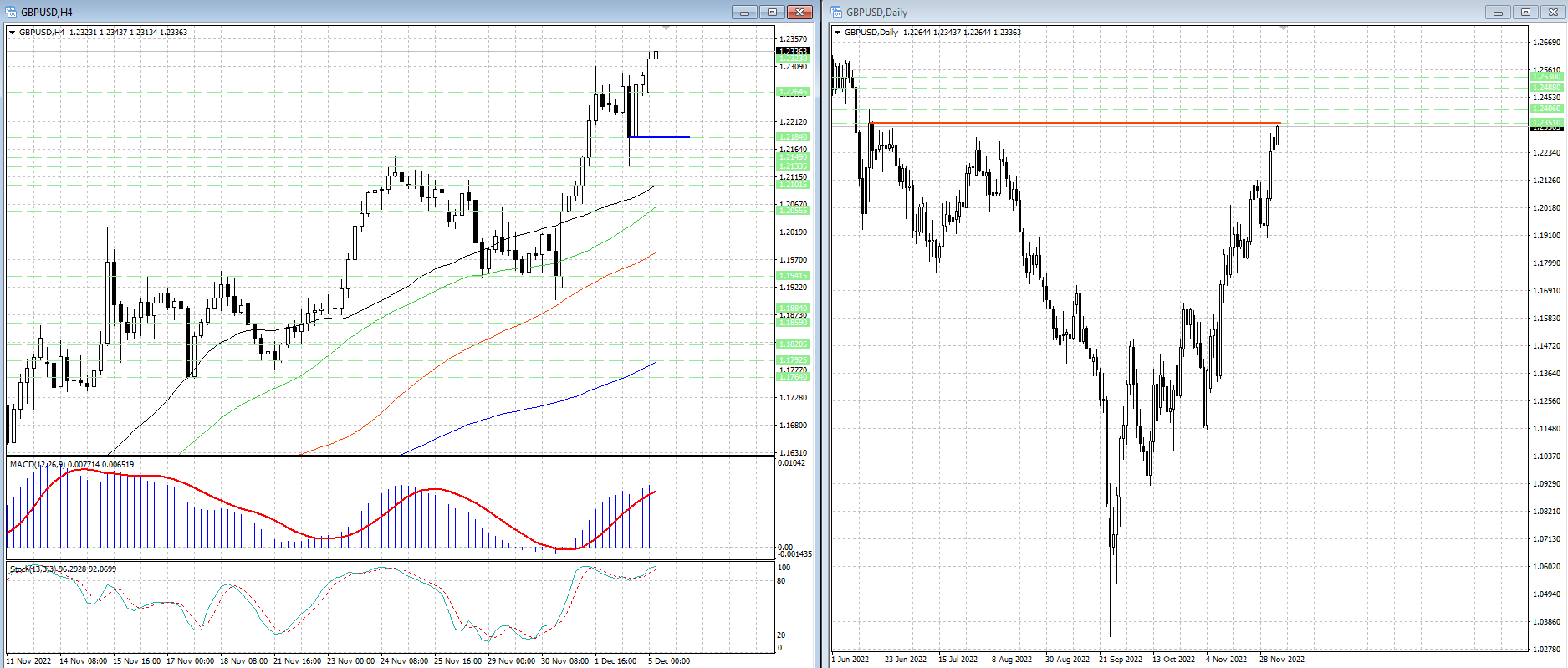Viewport: 1568px width, 668px height.
Task: Click the 1.20190 price on H4 scale
Action: 793,232
